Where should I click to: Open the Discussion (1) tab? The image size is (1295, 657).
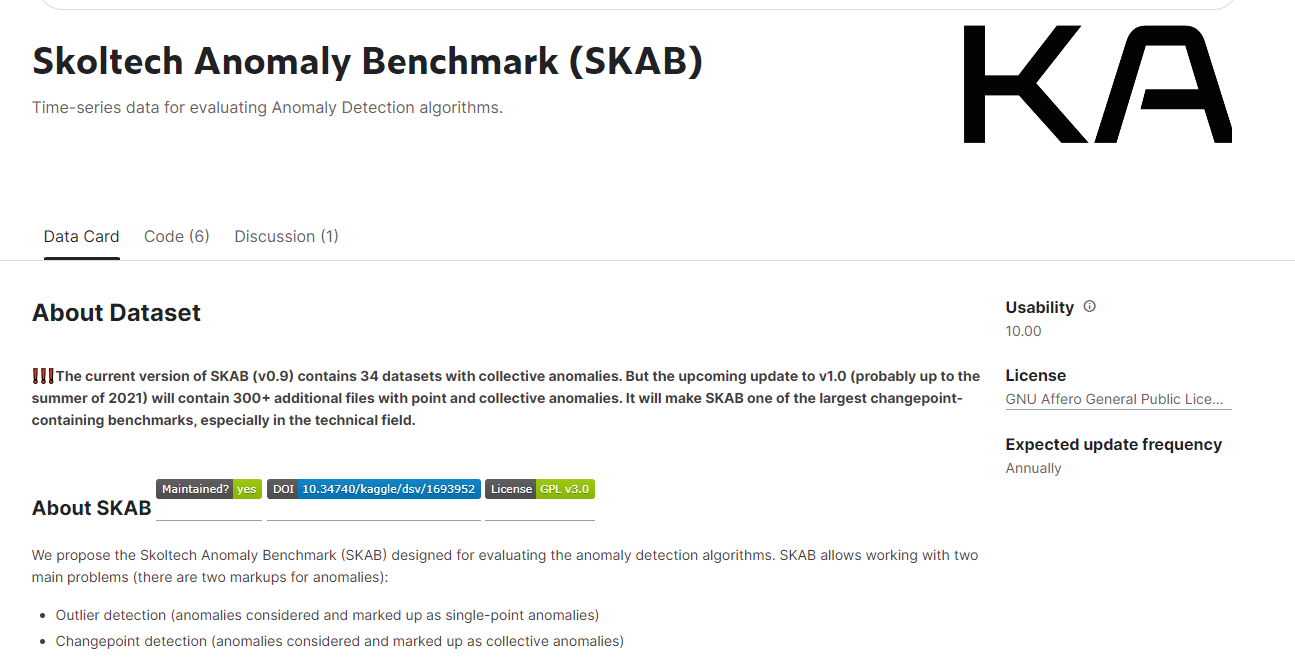[286, 236]
